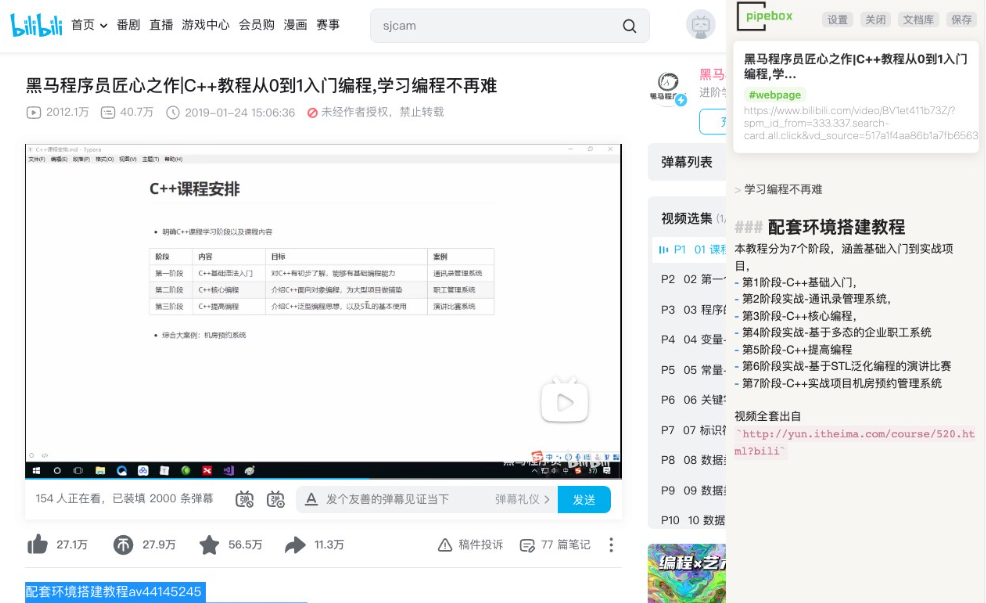Click the highlighted 配套环境搭建教程av44145245 text
Image resolution: width=986 pixels, height=603 pixels.
pyautogui.click(x=115, y=592)
